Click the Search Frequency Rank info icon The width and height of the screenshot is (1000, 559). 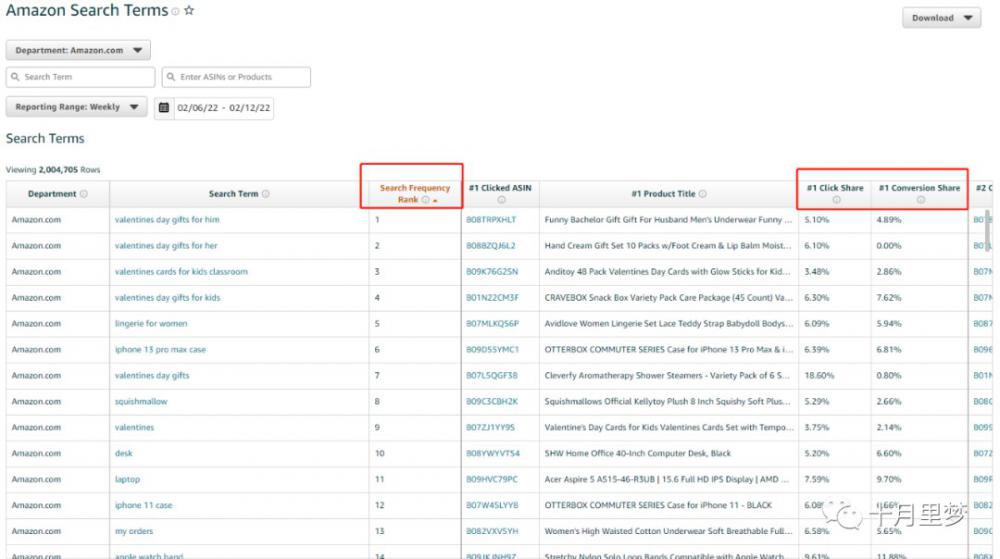click(425, 200)
